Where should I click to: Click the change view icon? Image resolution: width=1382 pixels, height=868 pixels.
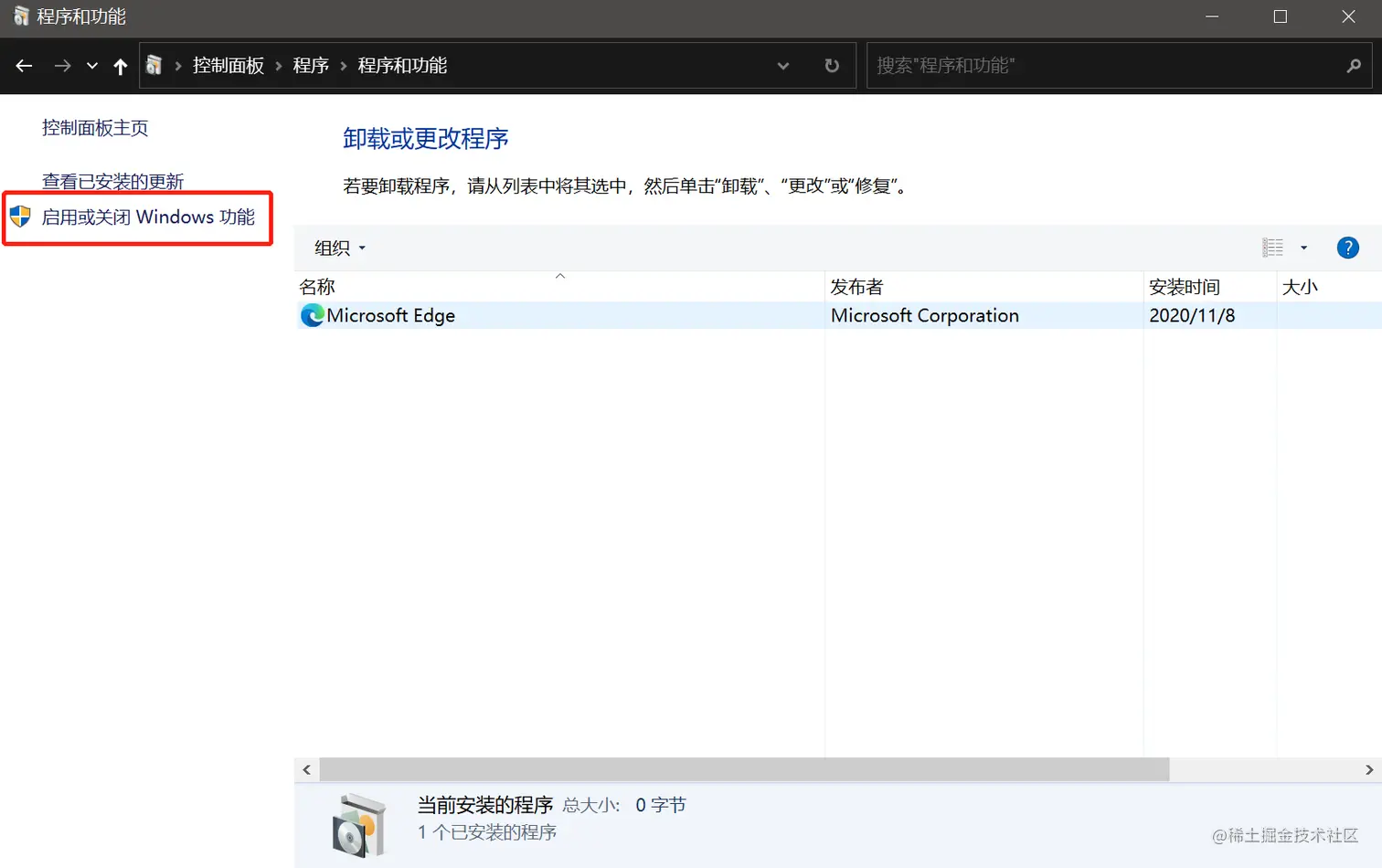[x=1272, y=248]
